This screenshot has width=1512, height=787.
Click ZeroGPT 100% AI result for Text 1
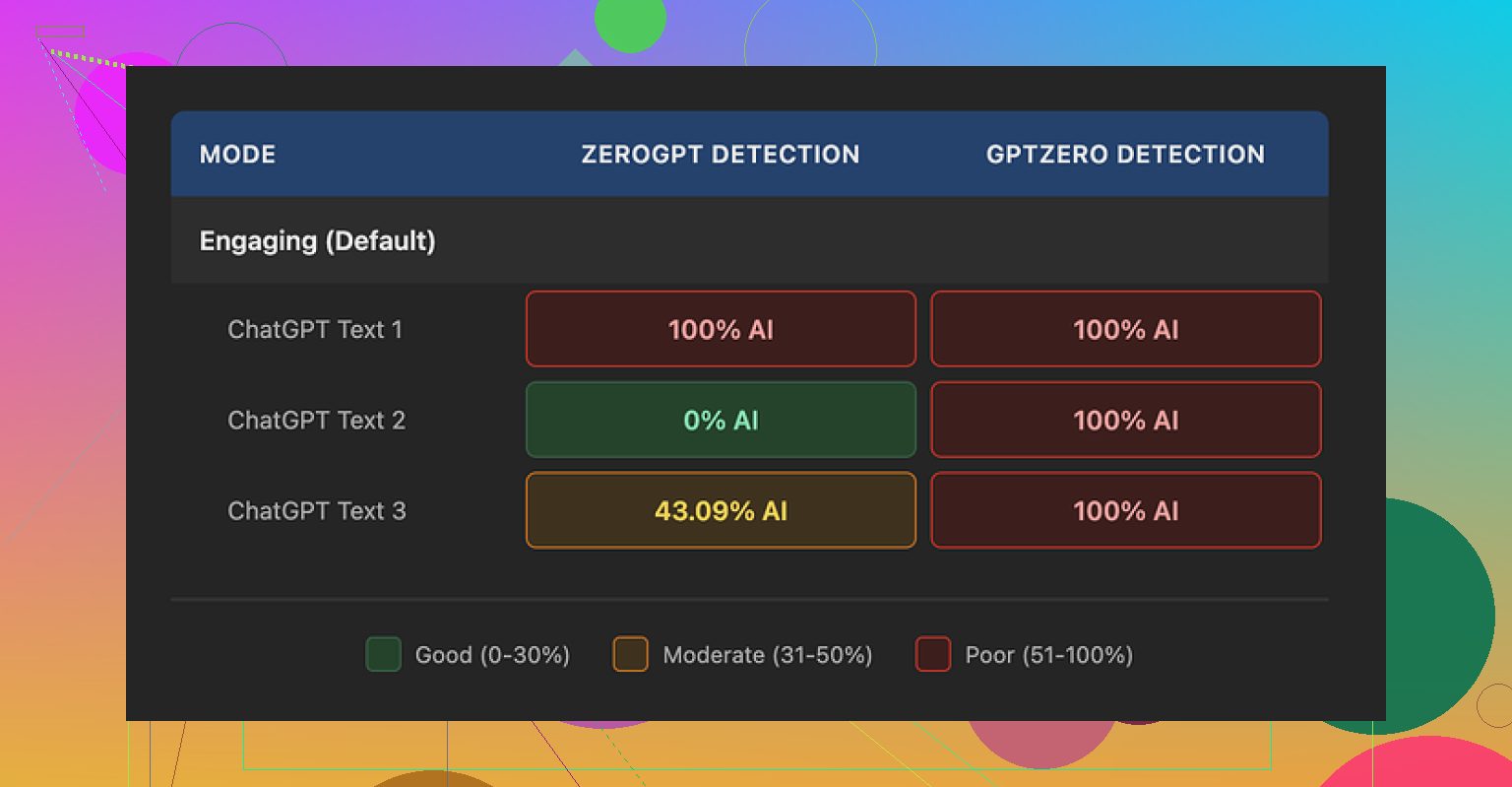point(721,329)
